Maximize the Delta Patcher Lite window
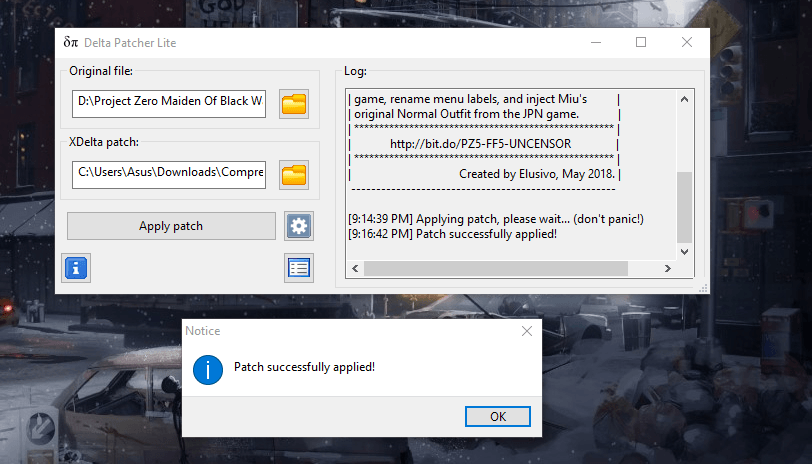 click(x=641, y=42)
